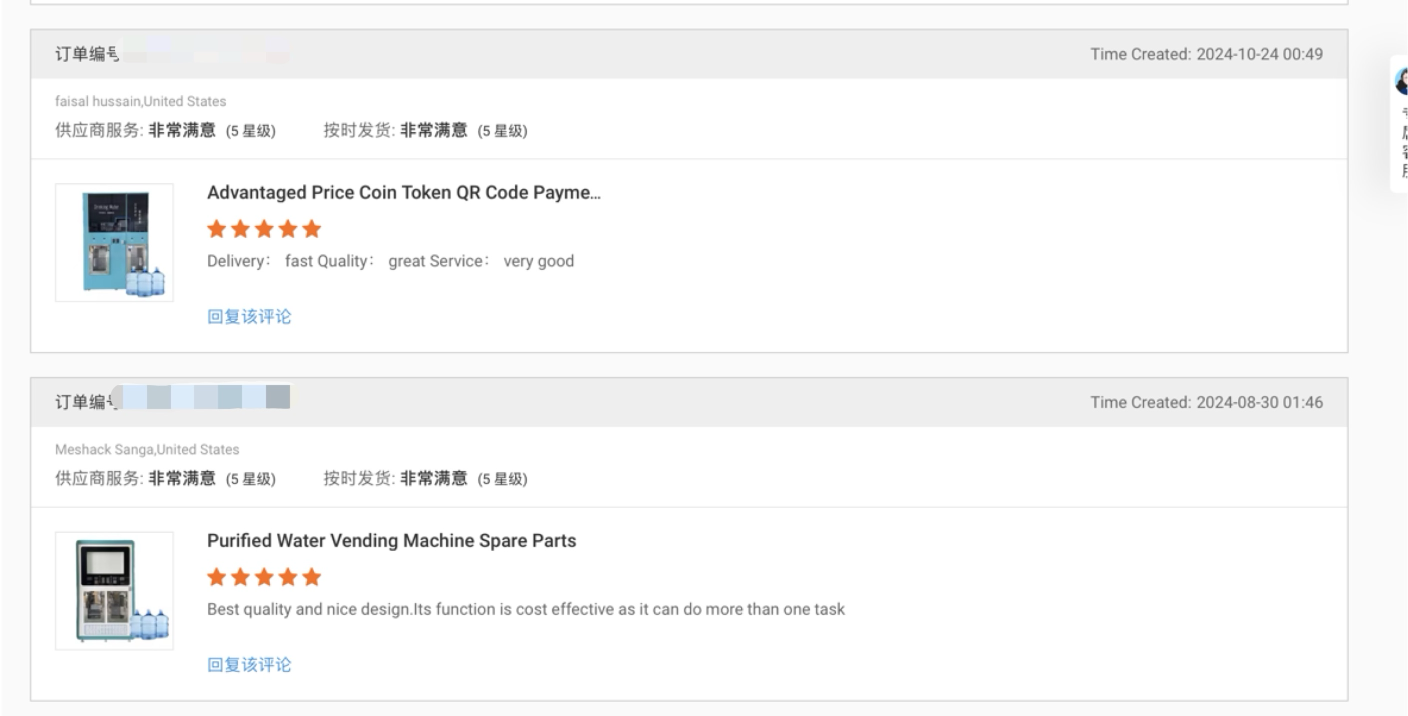The width and height of the screenshot is (1408, 716).
Task: Open Advantaged Price Coin Token QR Code product title
Action: point(404,193)
